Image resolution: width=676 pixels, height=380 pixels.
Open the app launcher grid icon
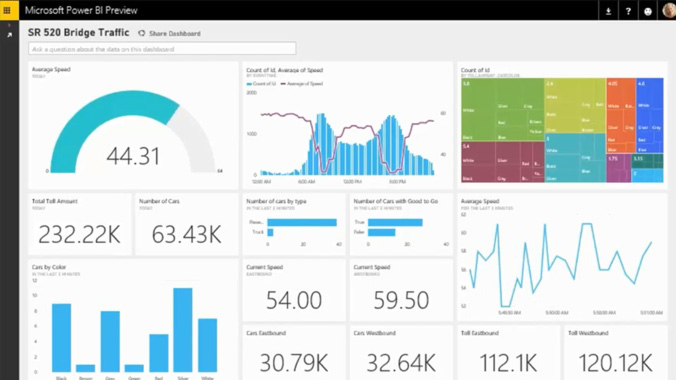click(7, 10)
